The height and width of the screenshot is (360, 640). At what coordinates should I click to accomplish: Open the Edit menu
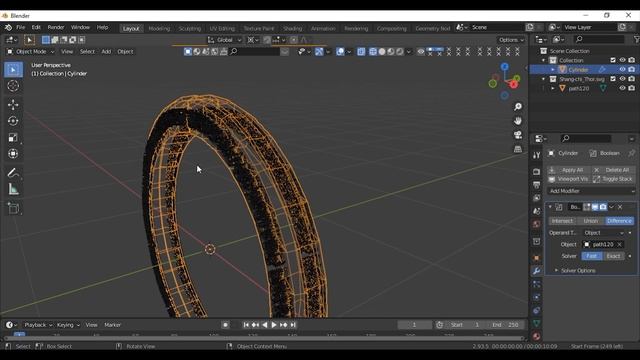point(36,27)
